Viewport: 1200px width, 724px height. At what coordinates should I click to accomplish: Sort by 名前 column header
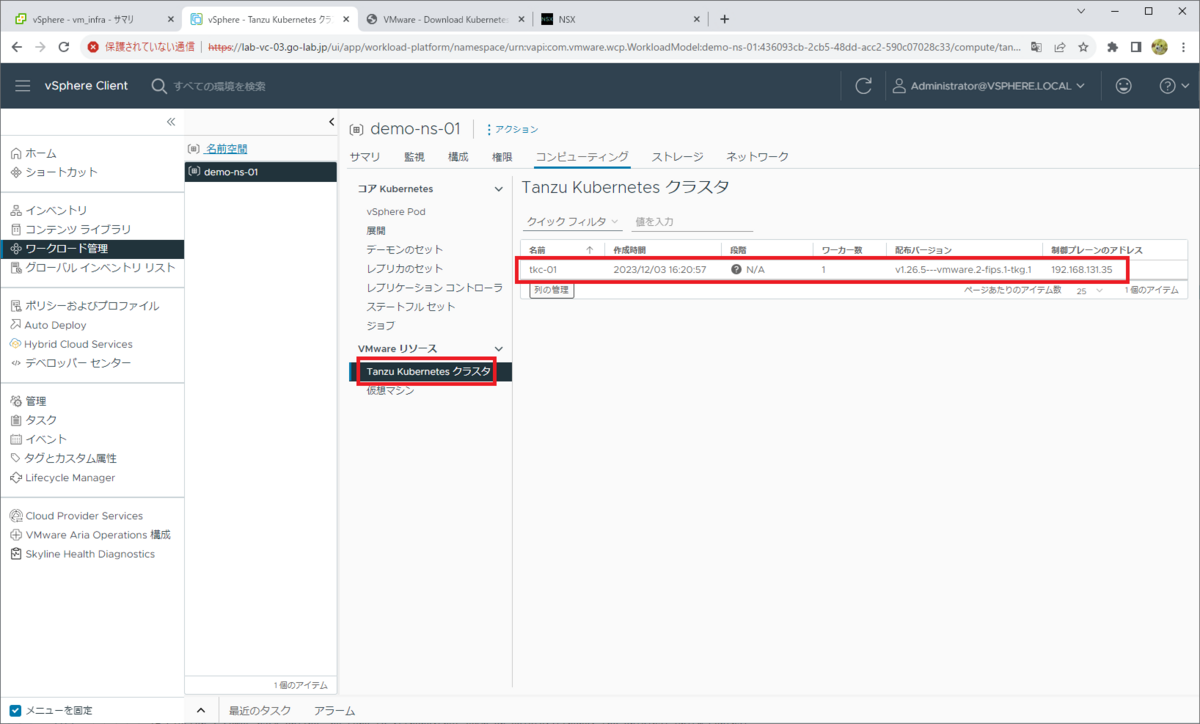point(538,249)
